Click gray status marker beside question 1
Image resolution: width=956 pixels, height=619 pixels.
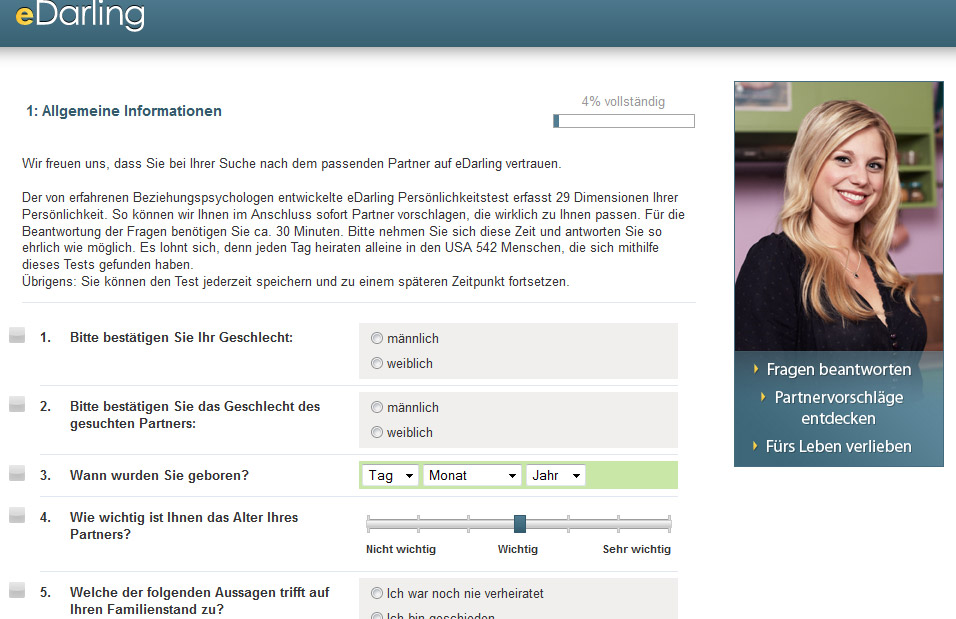tap(17, 335)
